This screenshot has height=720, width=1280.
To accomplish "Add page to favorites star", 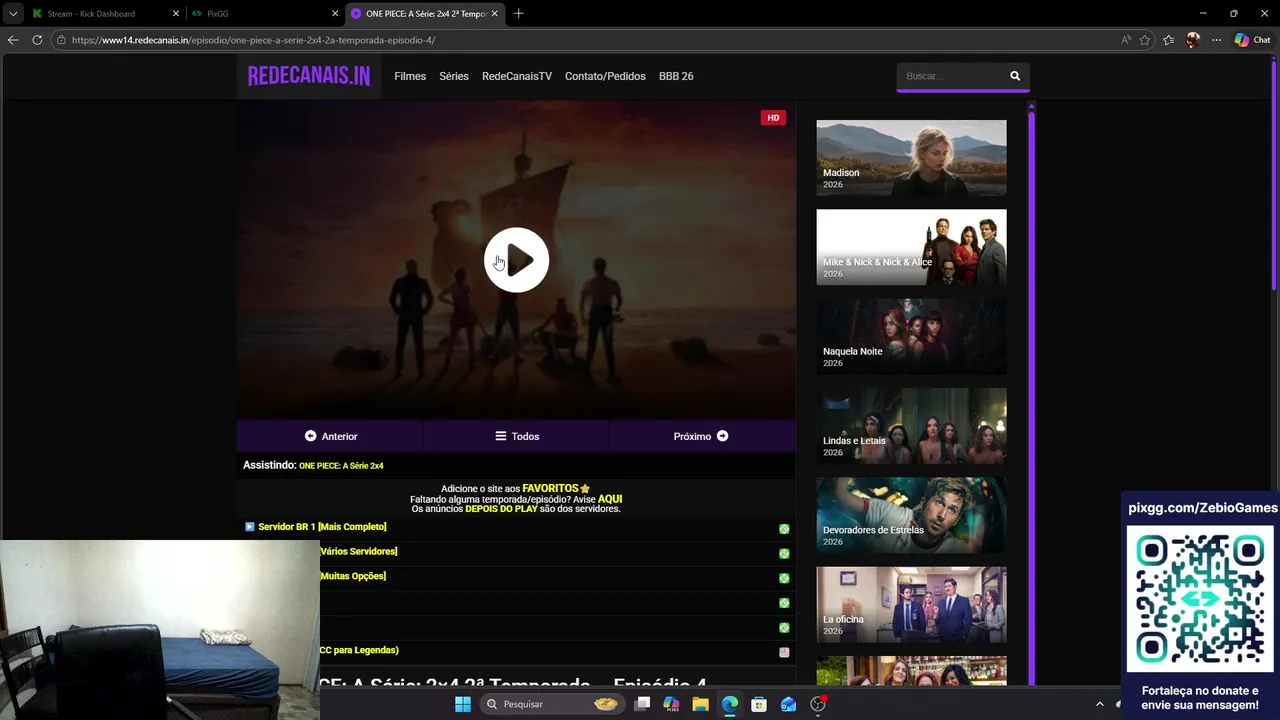I will [x=1145, y=40].
